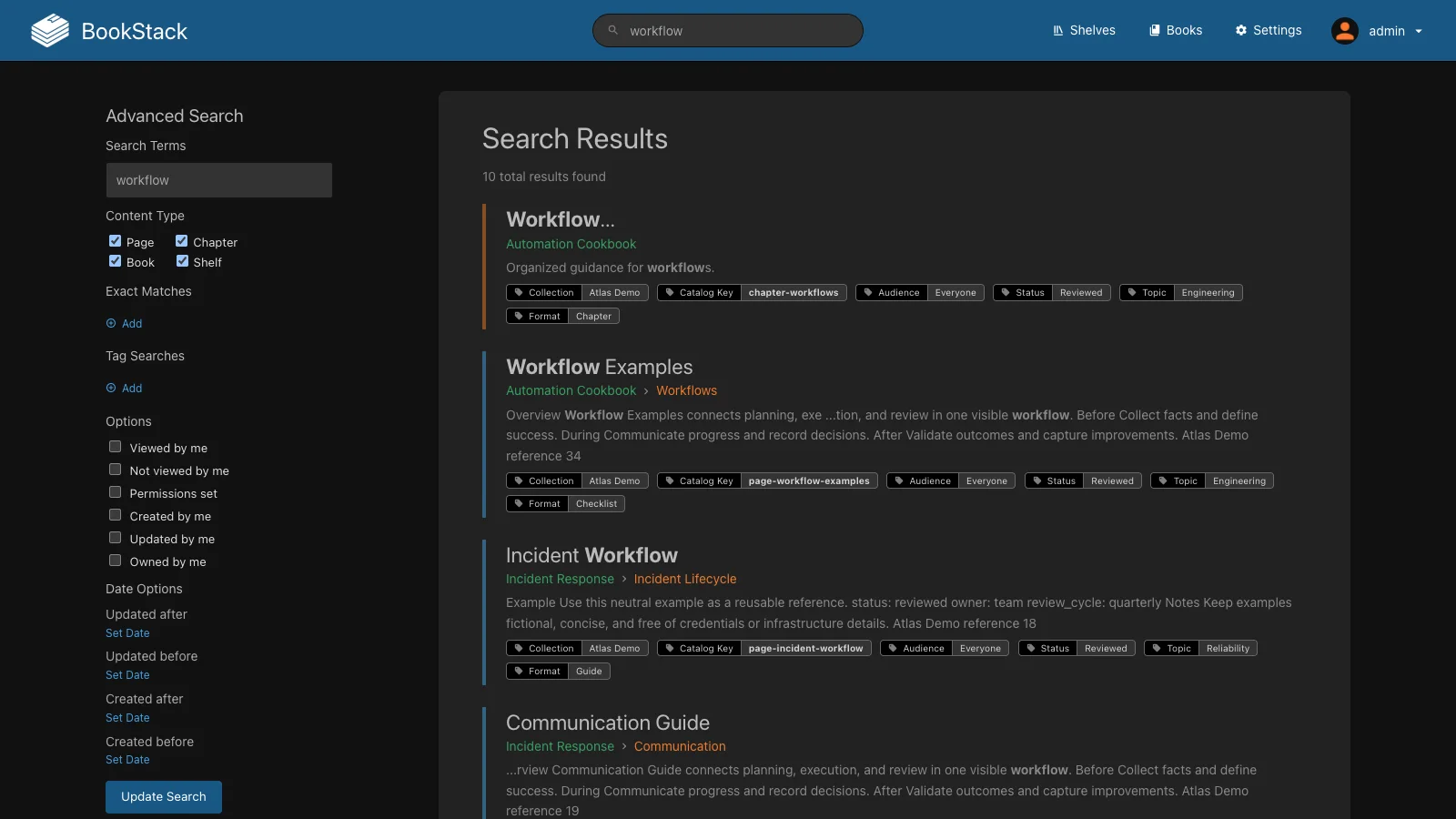Image resolution: width=1456 pixels, height=819 pixels.
Task: Click tag icon of chapter-workflows Catalog Key
Action: [x=670, y=292]
